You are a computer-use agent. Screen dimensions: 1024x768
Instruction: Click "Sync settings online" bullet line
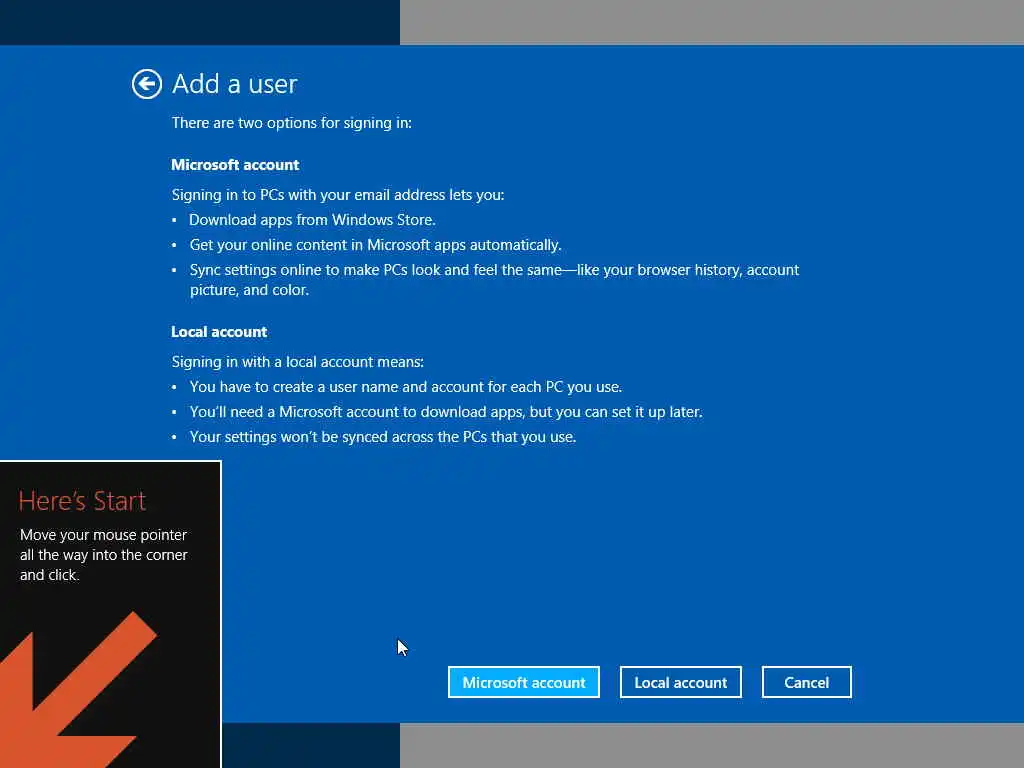(494, 280)
